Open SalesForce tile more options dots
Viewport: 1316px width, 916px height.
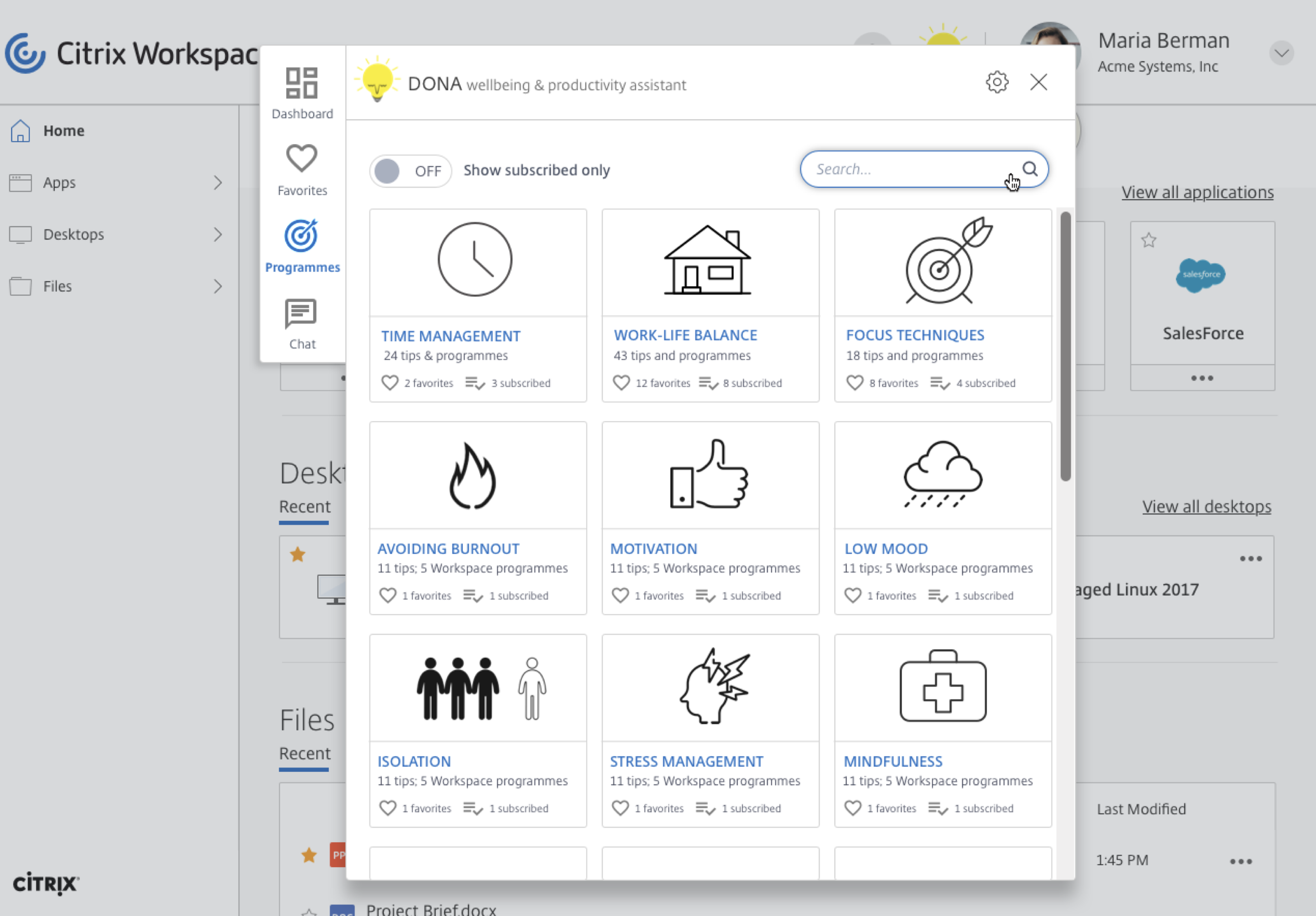tap(1202, 378)
